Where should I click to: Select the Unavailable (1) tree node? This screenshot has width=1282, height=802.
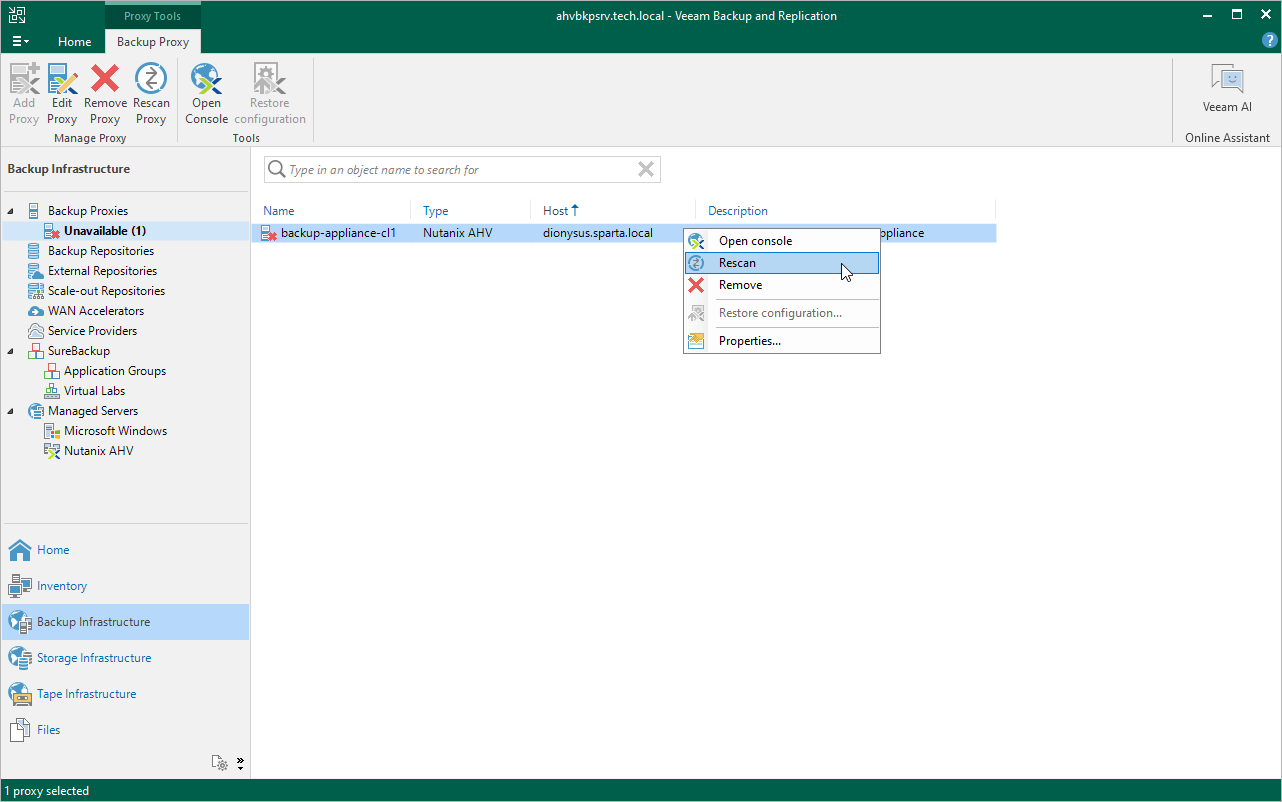105,231
